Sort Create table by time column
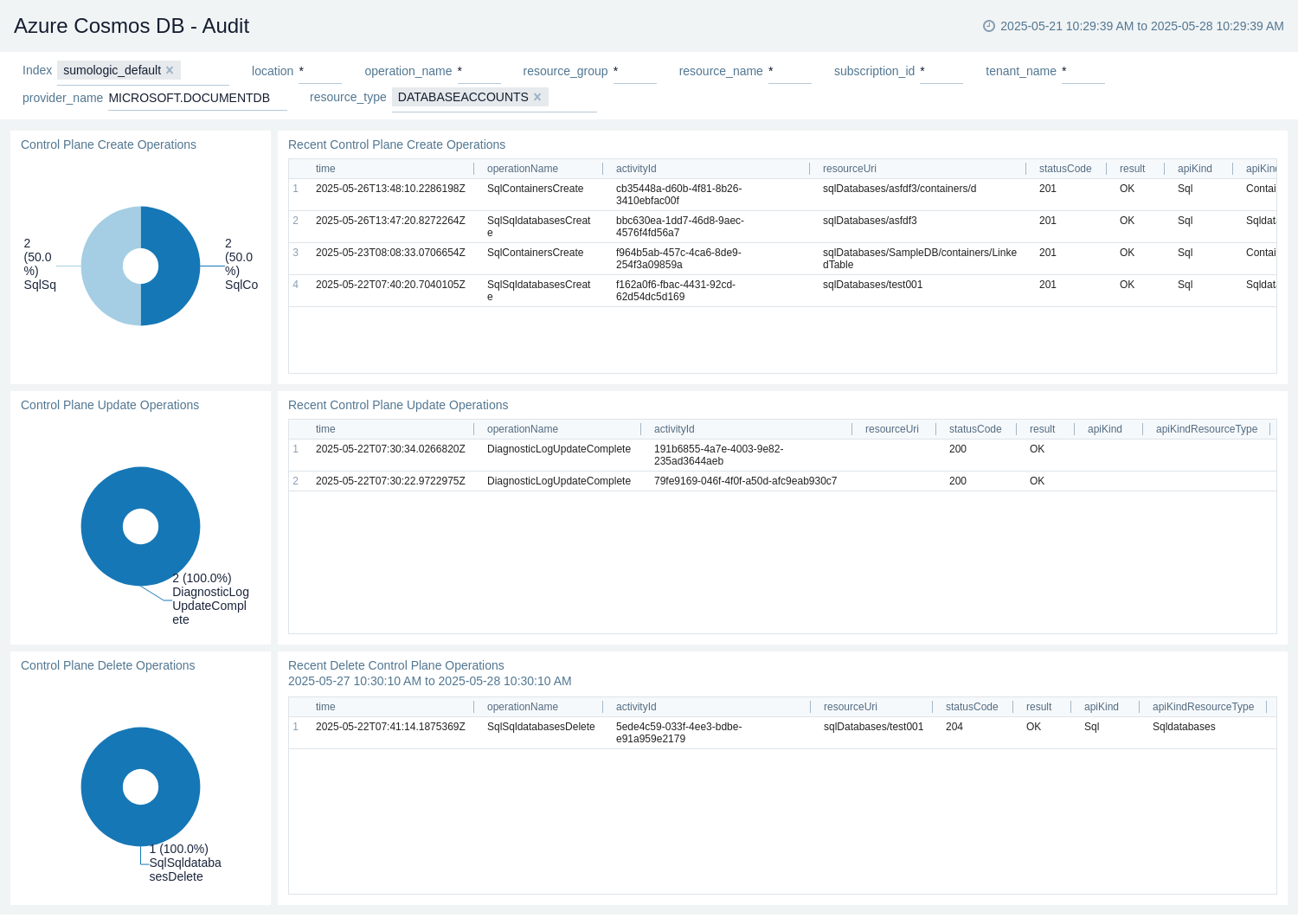Image resolution: width=1298 pixels, height=924 pixels. click(x=325, y=169)
